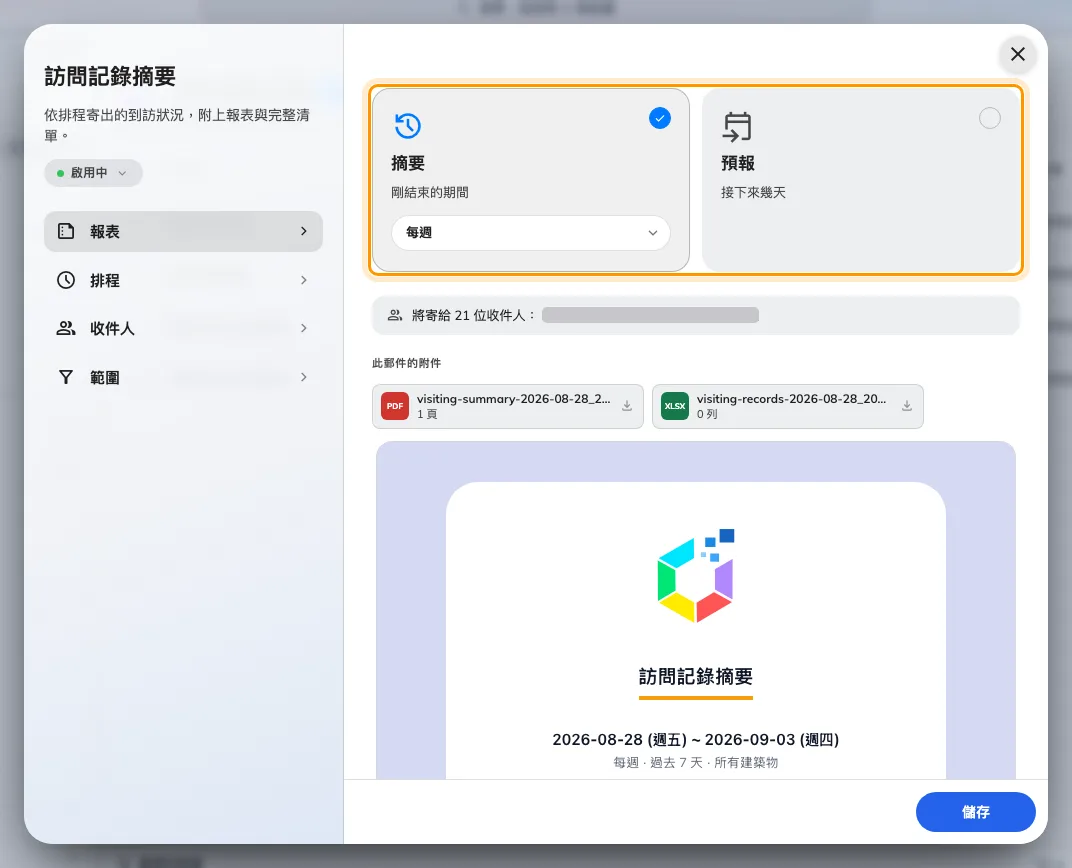Click the 剛結束的期間 subtitle

coord(430,193)
